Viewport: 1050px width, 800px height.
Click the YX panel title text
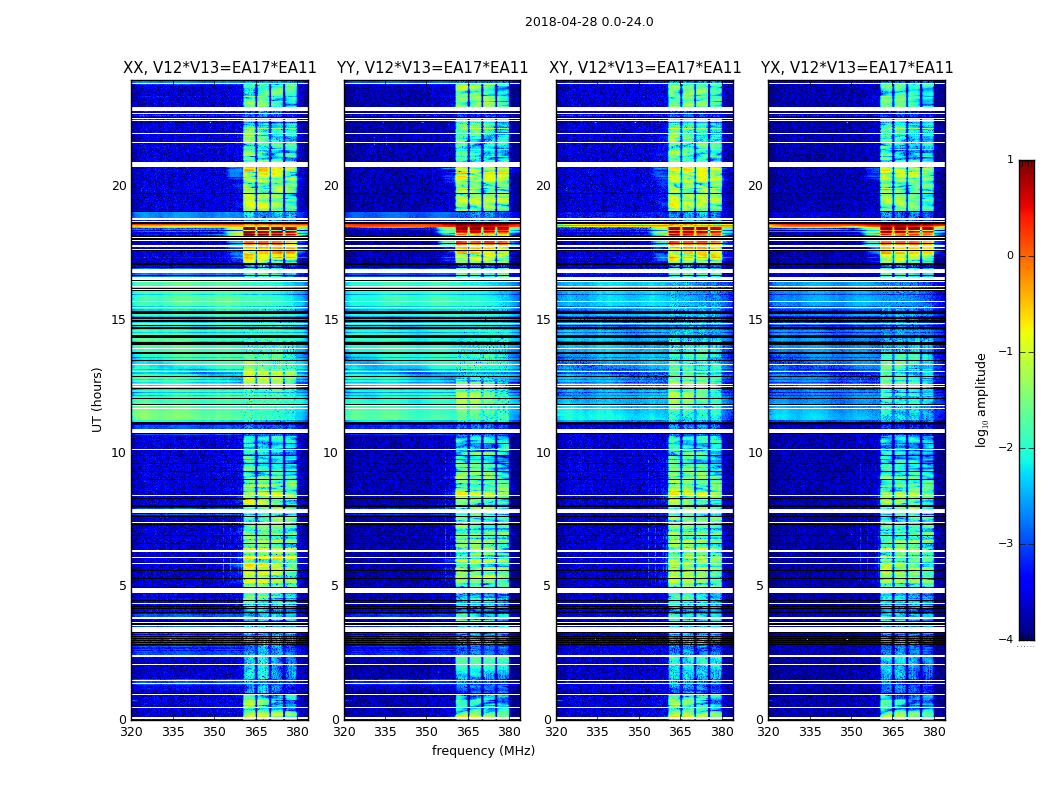857,68
